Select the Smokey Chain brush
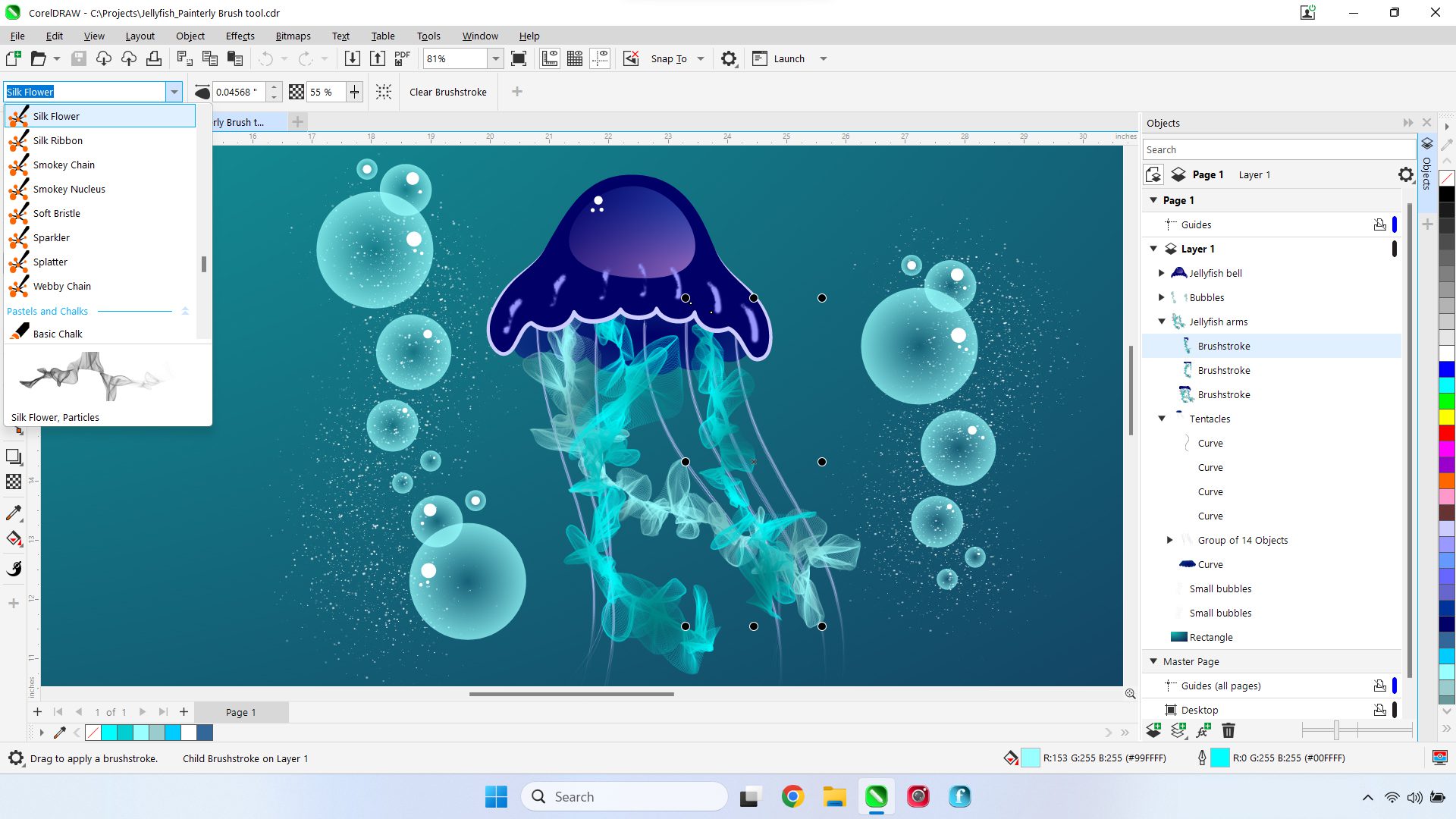Screen dimensions: 1456x819 click(64, 164)
